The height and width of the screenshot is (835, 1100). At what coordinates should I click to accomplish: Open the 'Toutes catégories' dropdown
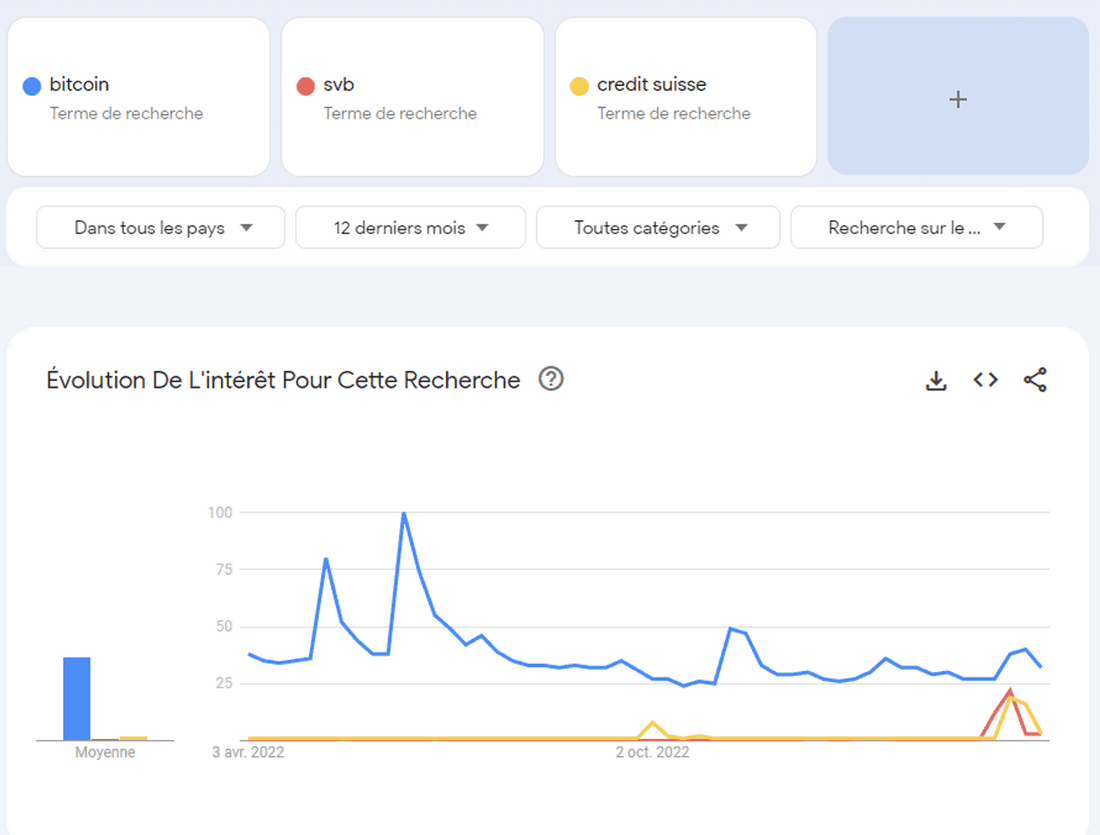click(x=658, y=227)
